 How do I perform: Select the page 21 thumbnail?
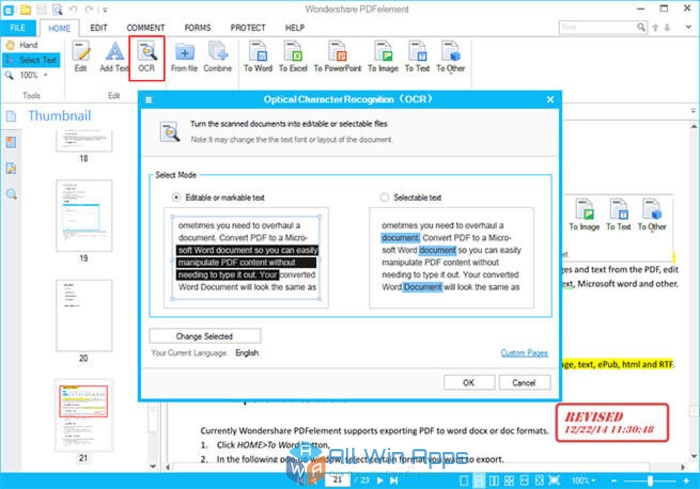(84, 415)
